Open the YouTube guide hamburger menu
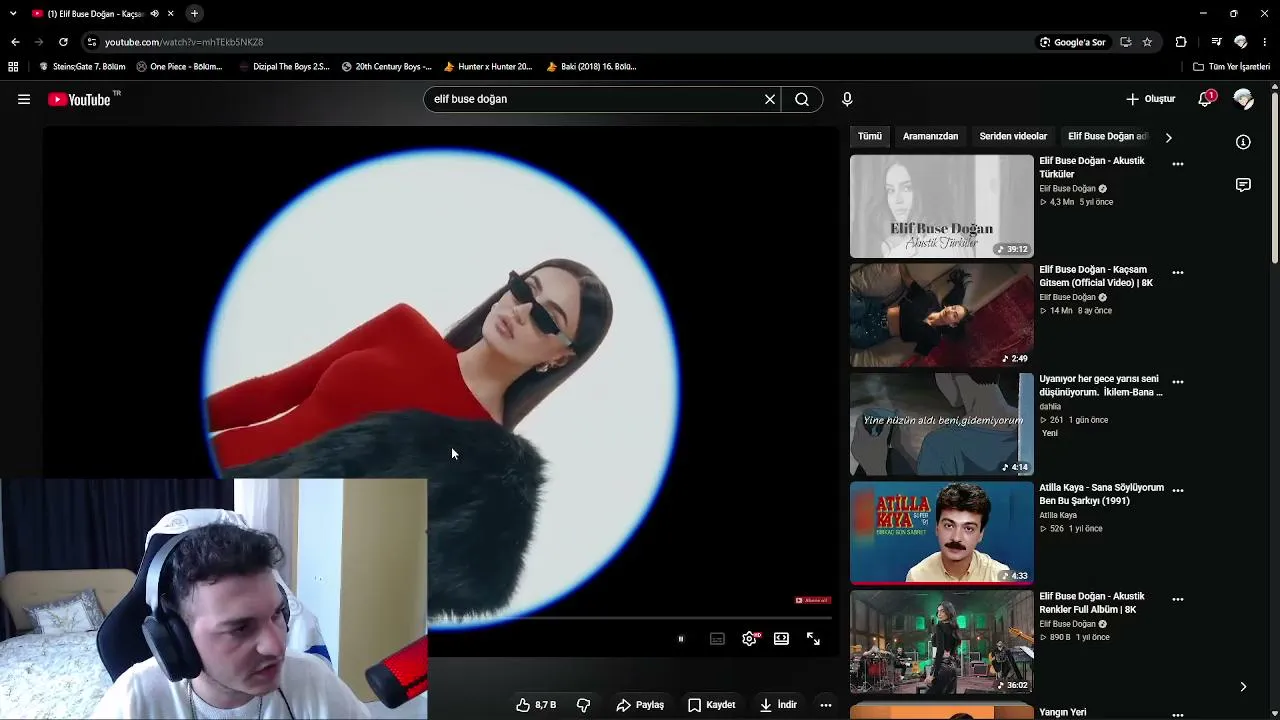1280x720 pixels. pos(24,99)
